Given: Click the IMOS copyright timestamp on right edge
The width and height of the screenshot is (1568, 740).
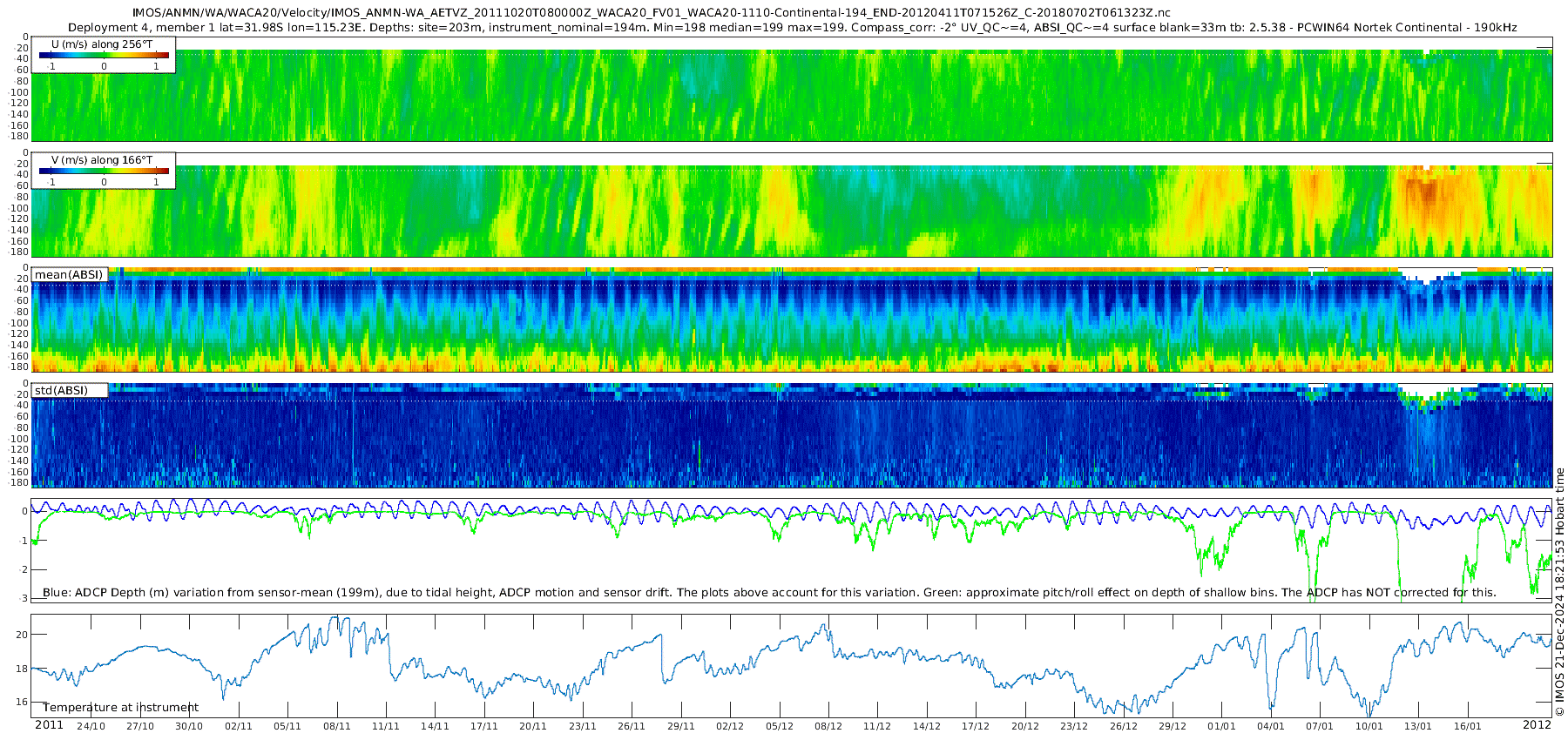Looking at the screenshot, I should point(1559,592).
